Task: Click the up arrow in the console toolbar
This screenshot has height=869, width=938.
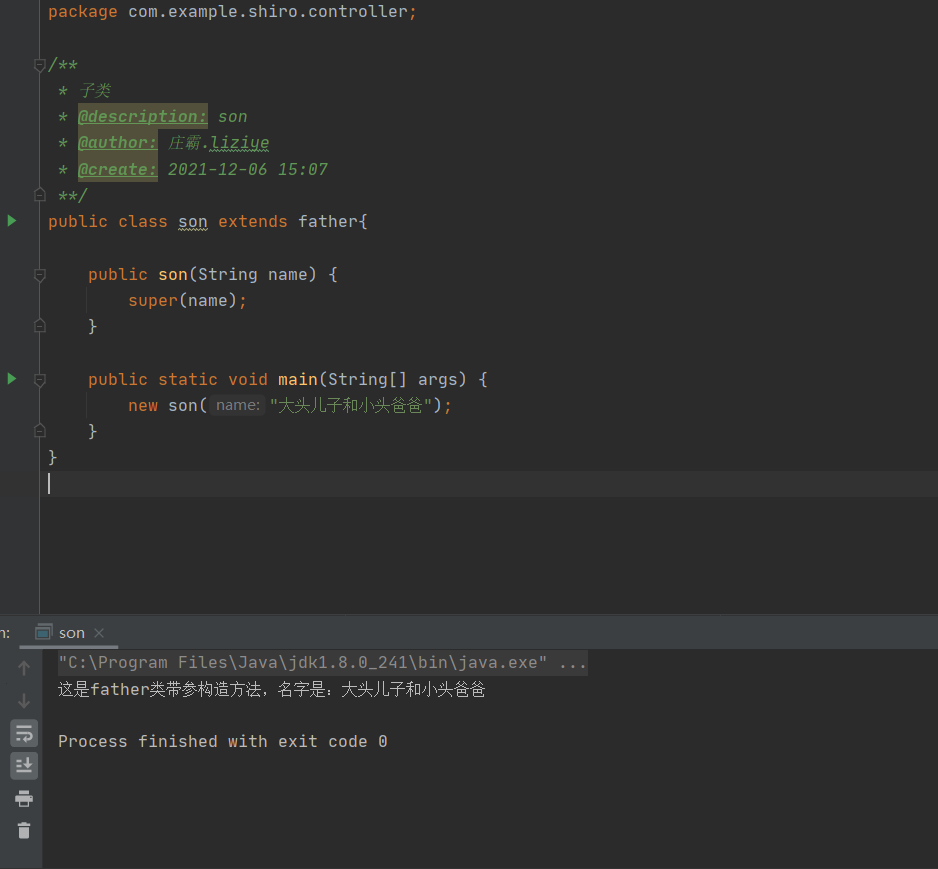Action: click(x=23, y=667)
